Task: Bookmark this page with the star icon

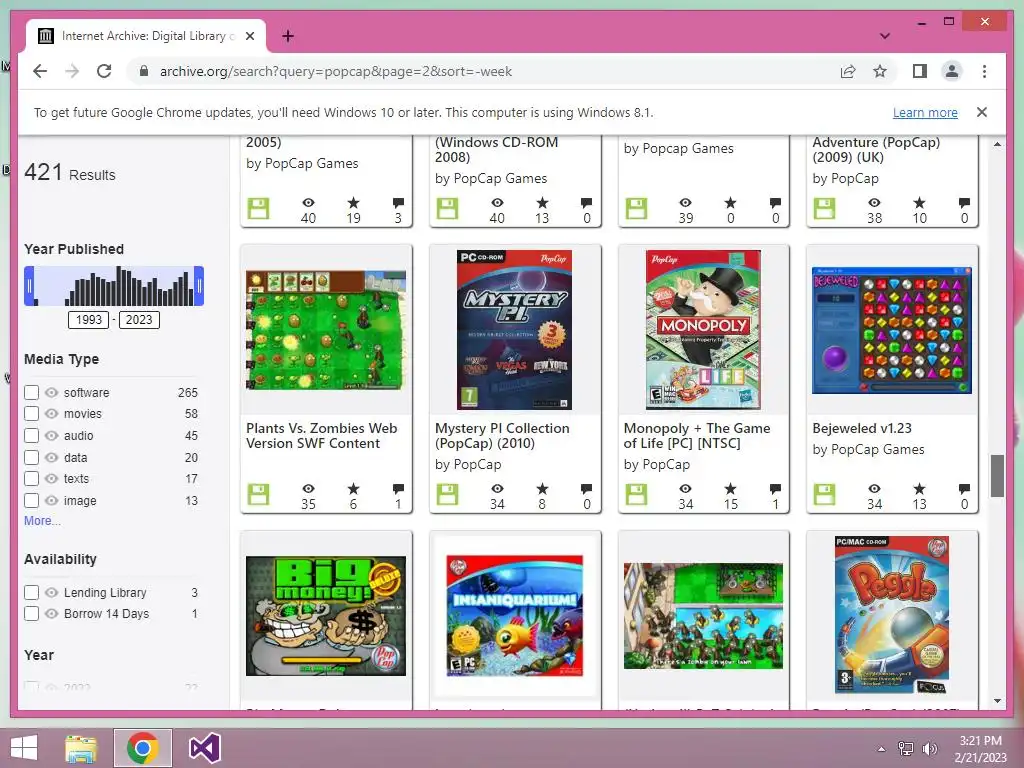Action: (880, 71)
